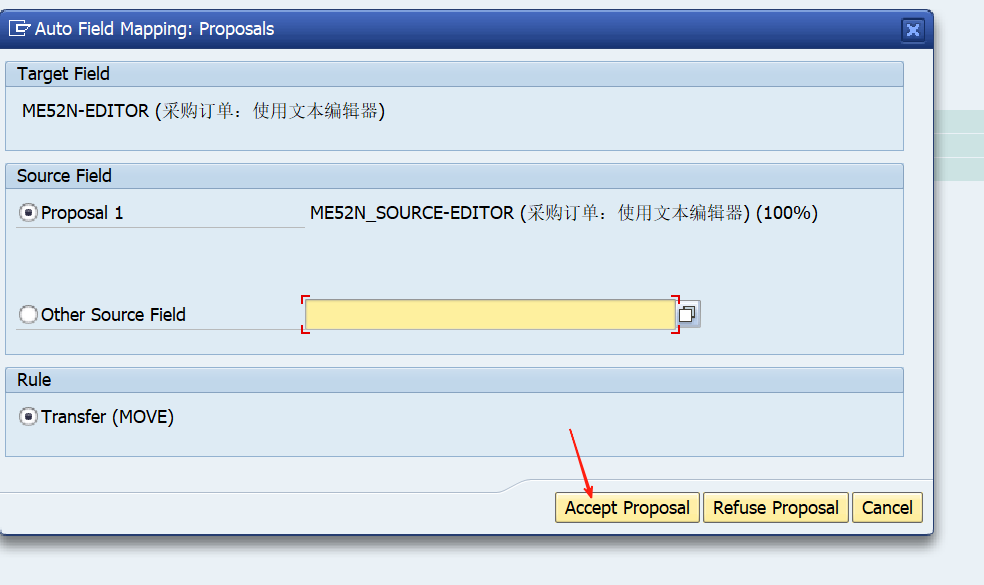
Task: Select the Proposal 1 radio button
Action: [x=28, y=213]
